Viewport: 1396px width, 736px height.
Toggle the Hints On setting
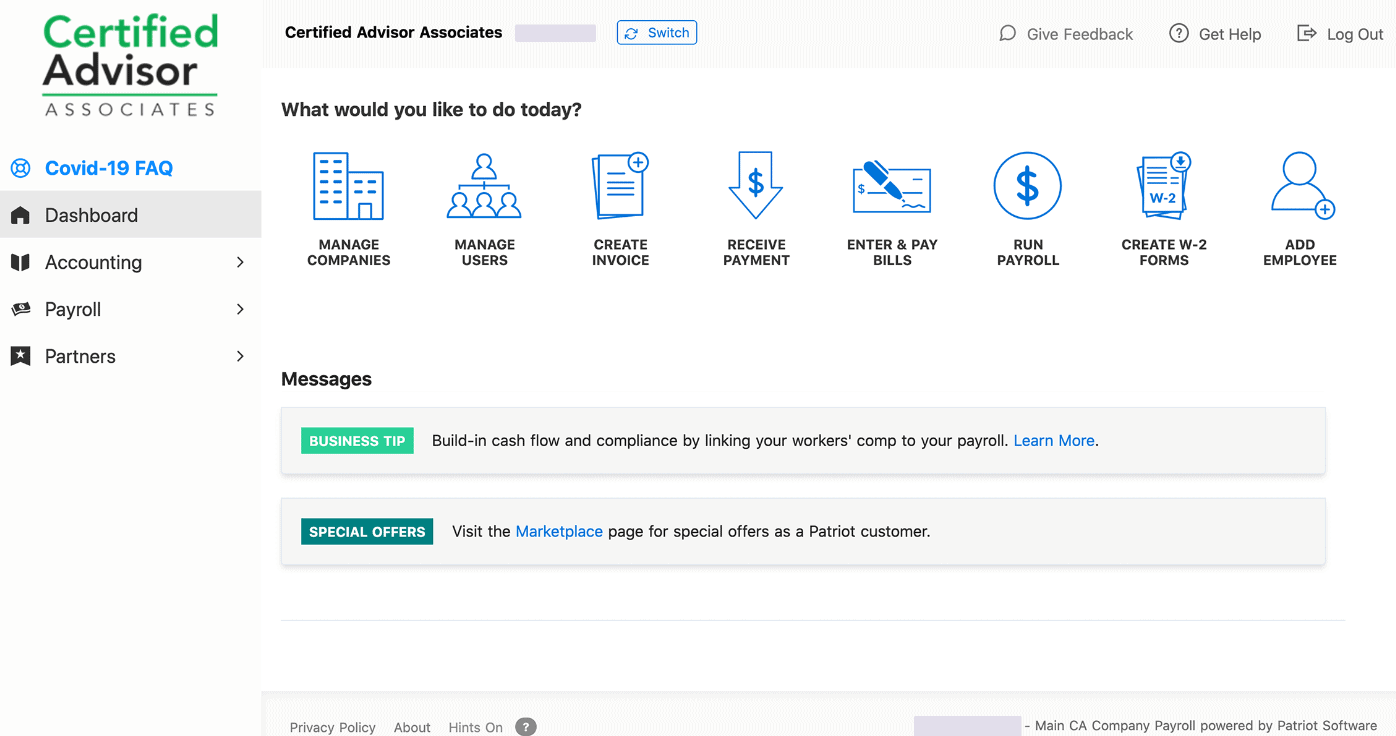tap(475, 727)
